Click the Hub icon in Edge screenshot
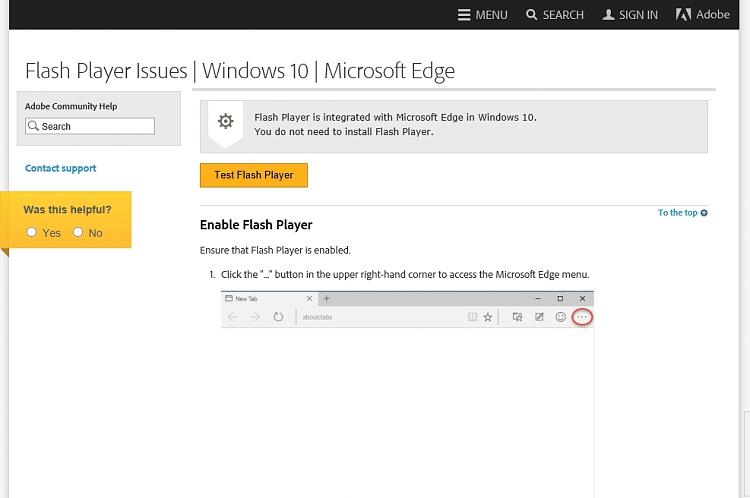The height and width of the screenshot is (498, 750). (x=517, y=317)
